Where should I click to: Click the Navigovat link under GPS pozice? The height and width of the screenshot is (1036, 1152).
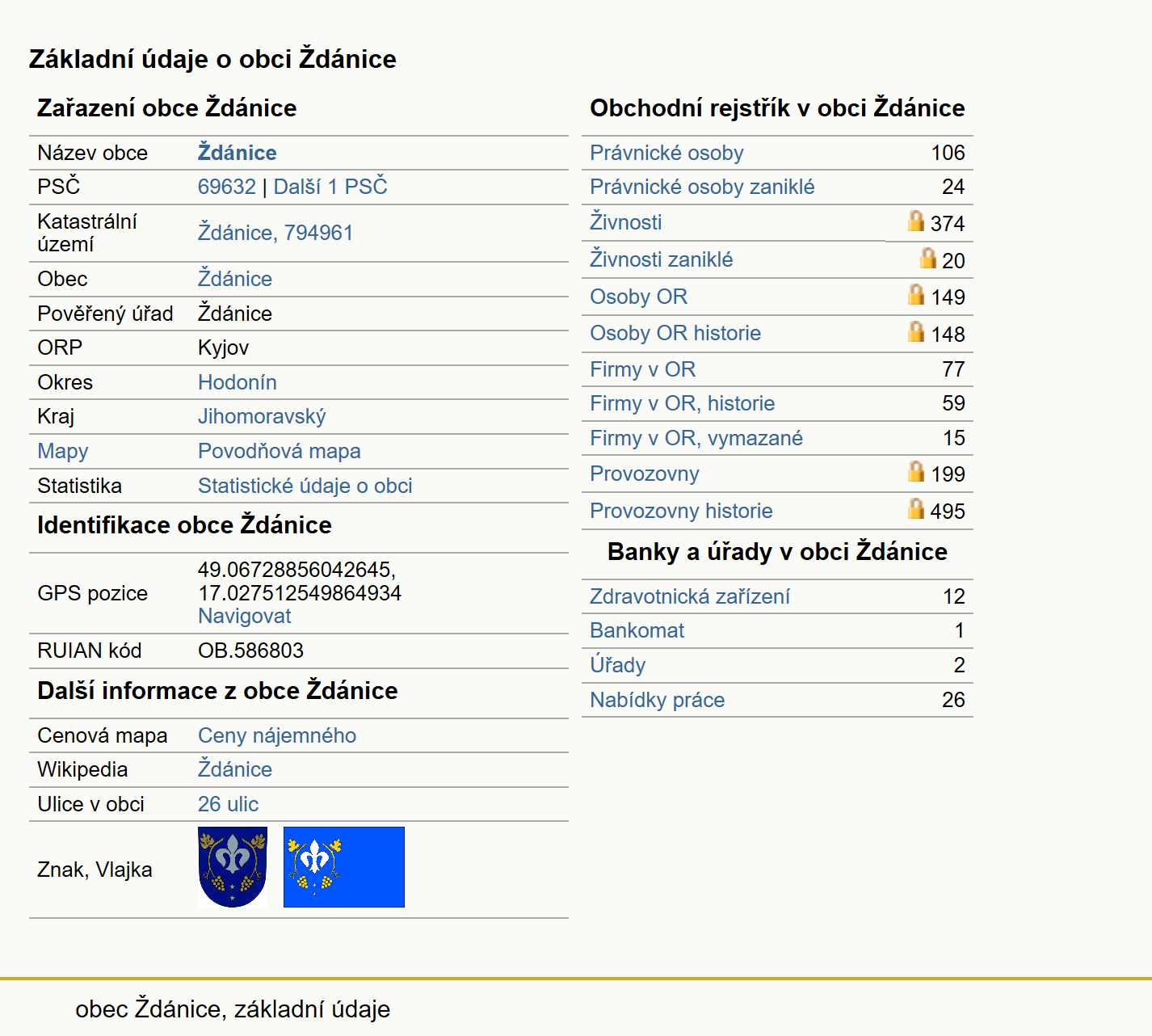(245, 616)
